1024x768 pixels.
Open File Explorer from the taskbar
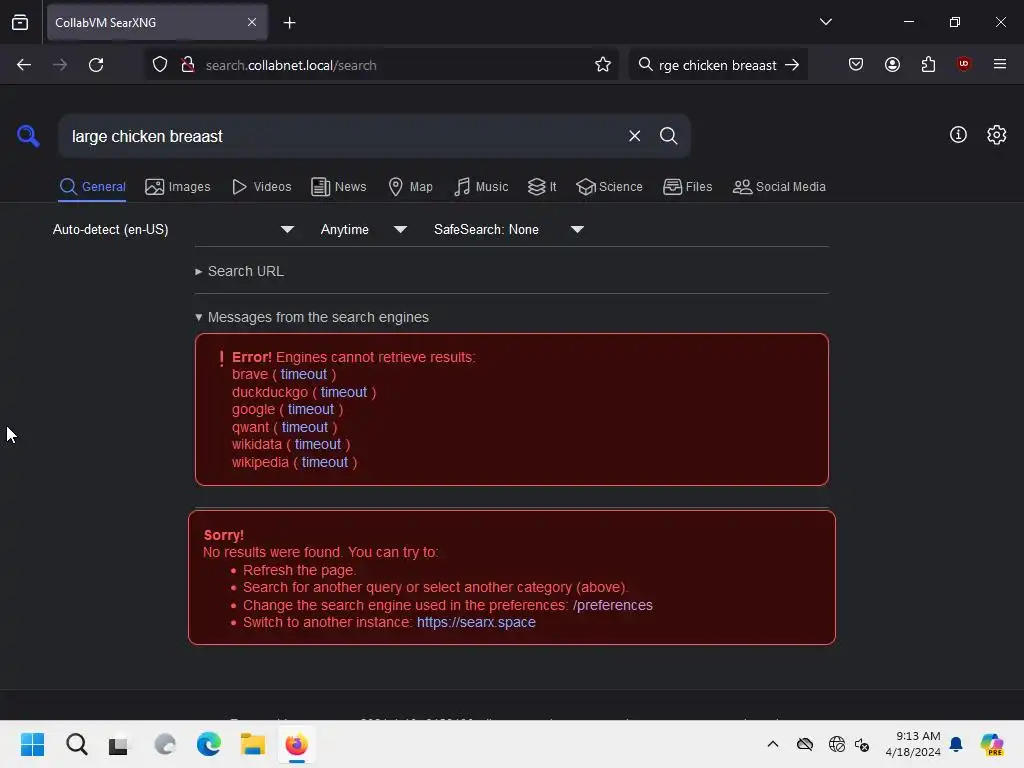click(x=253, y=744)
